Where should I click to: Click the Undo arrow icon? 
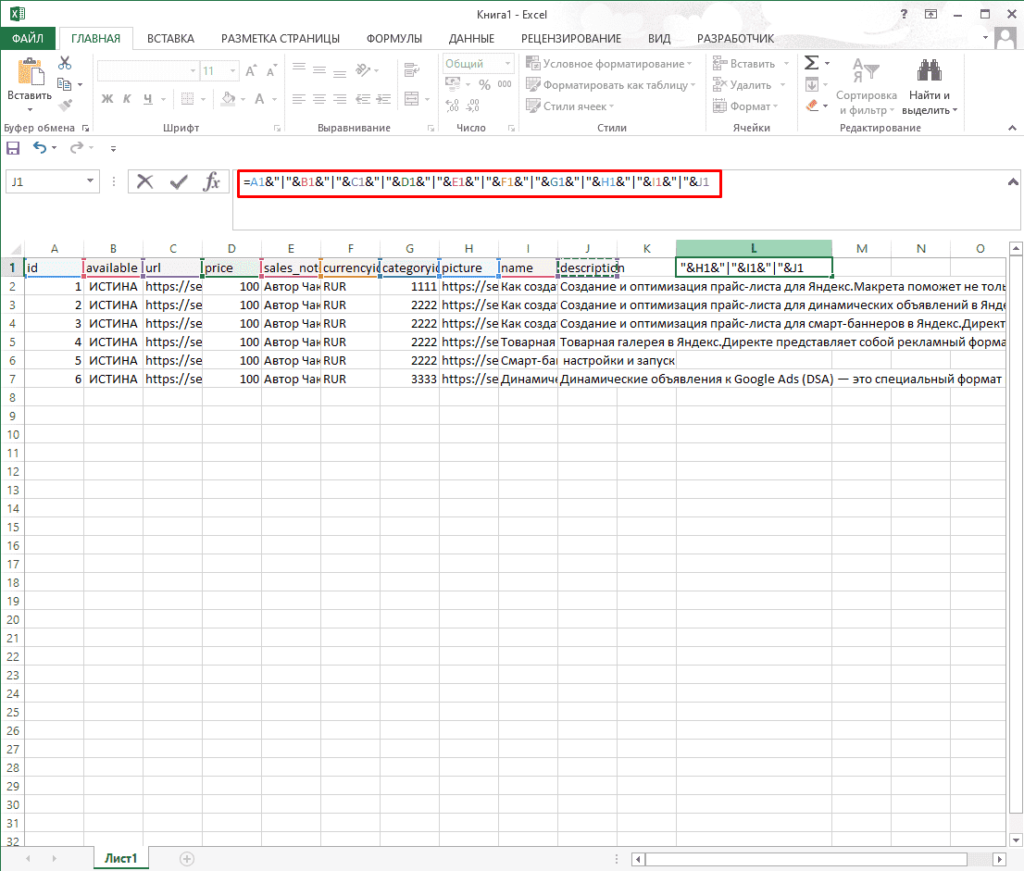[39, 148]
